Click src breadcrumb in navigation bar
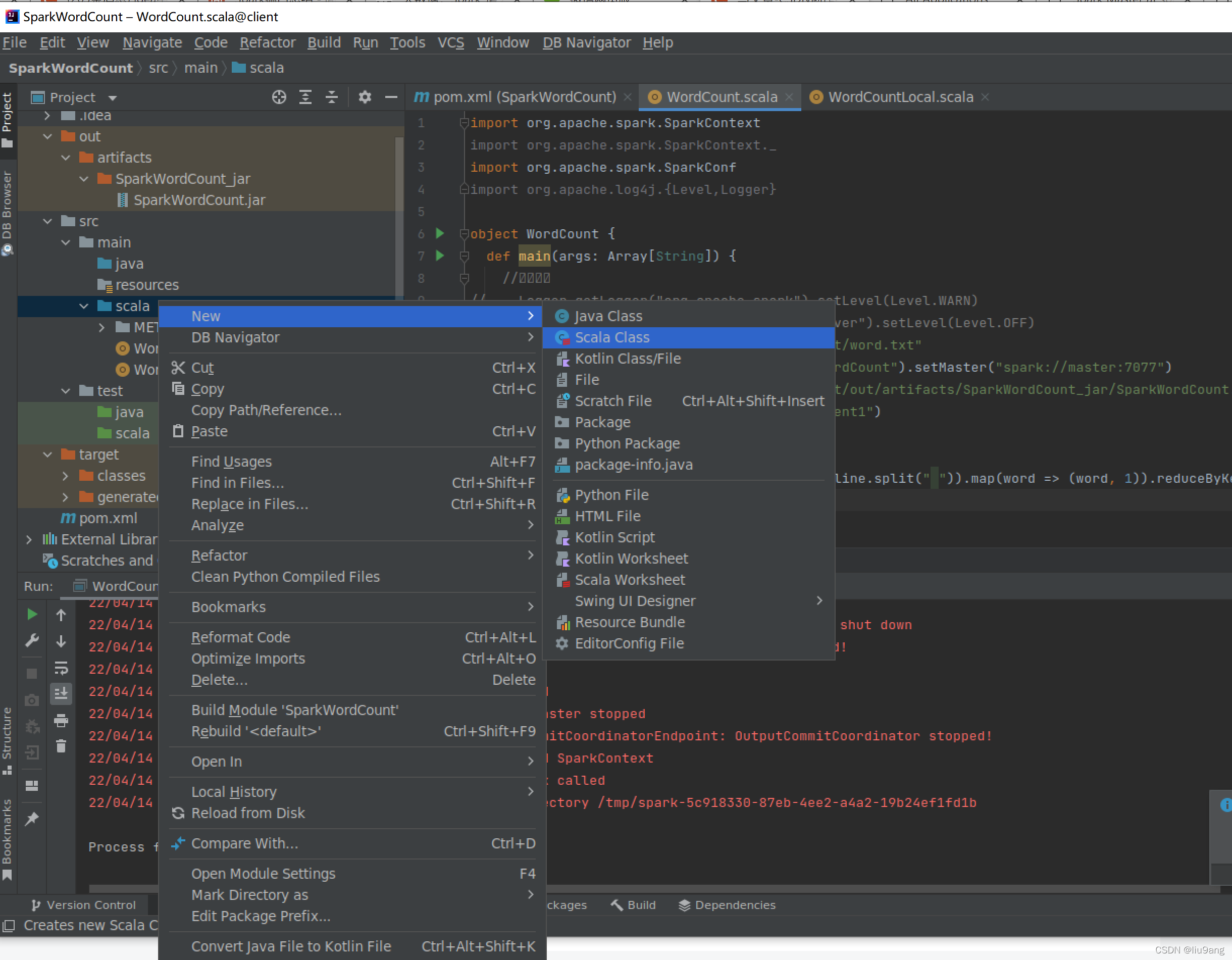This screenshot has width=1232, height=960. point(159,68)
